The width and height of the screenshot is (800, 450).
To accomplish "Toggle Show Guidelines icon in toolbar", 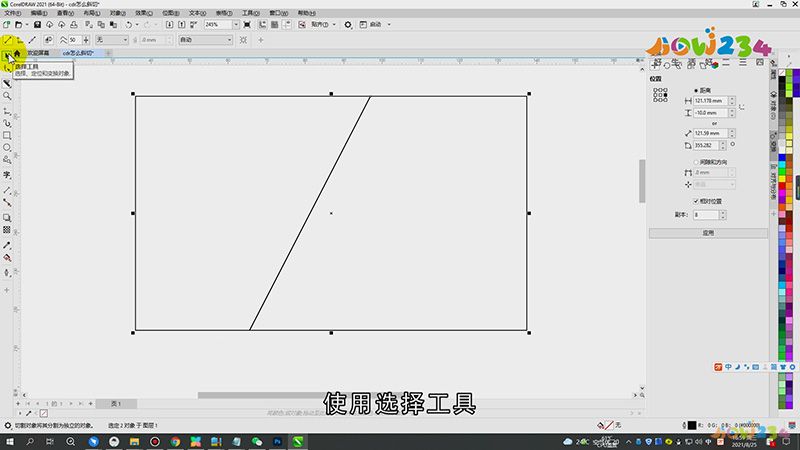I will click(287, 24).
